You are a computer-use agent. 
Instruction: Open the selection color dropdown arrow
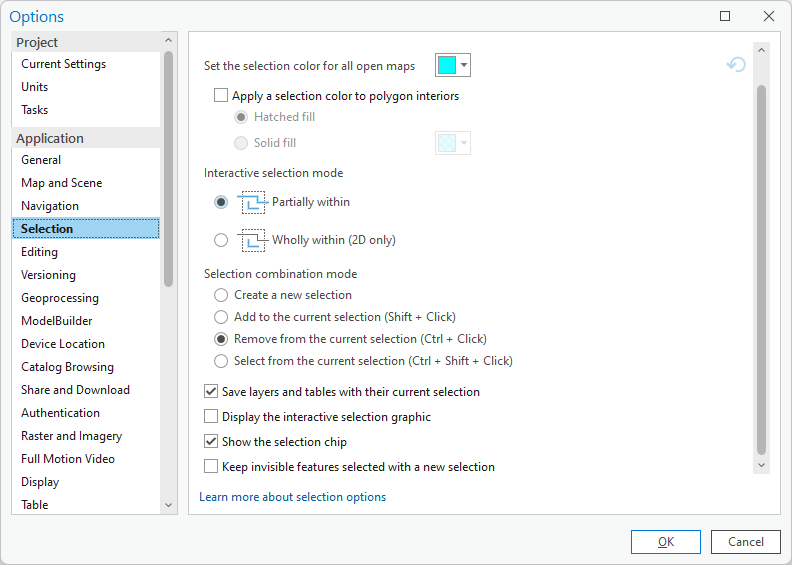(x=464, y=66)
